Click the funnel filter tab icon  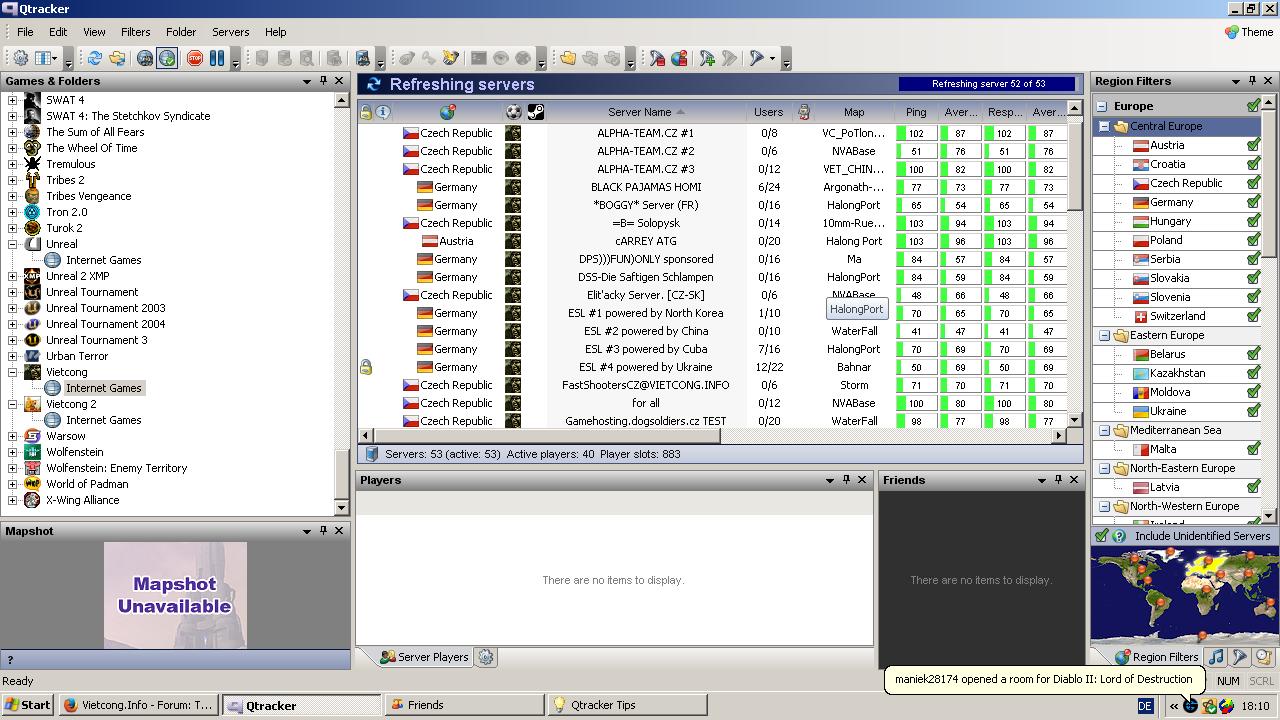[x=1239, y=657]
